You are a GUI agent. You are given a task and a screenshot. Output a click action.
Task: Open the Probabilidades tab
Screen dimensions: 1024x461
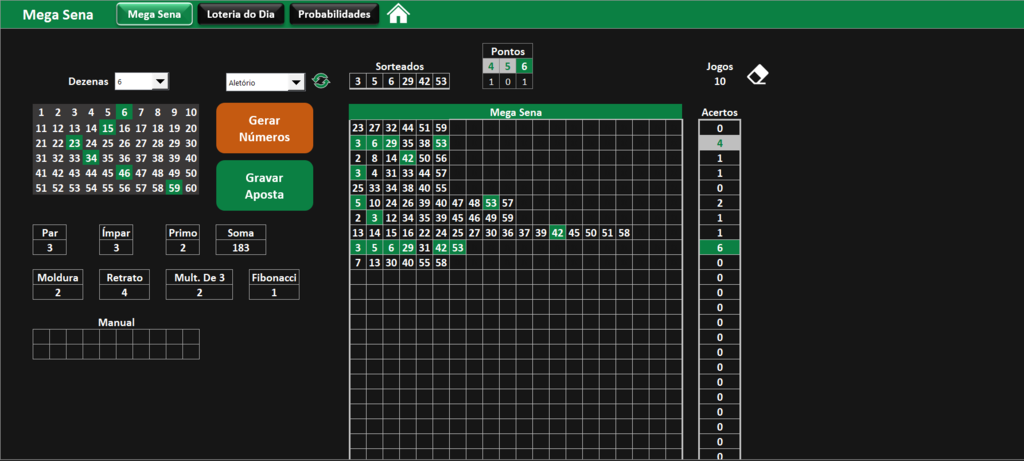coord(334,14)
